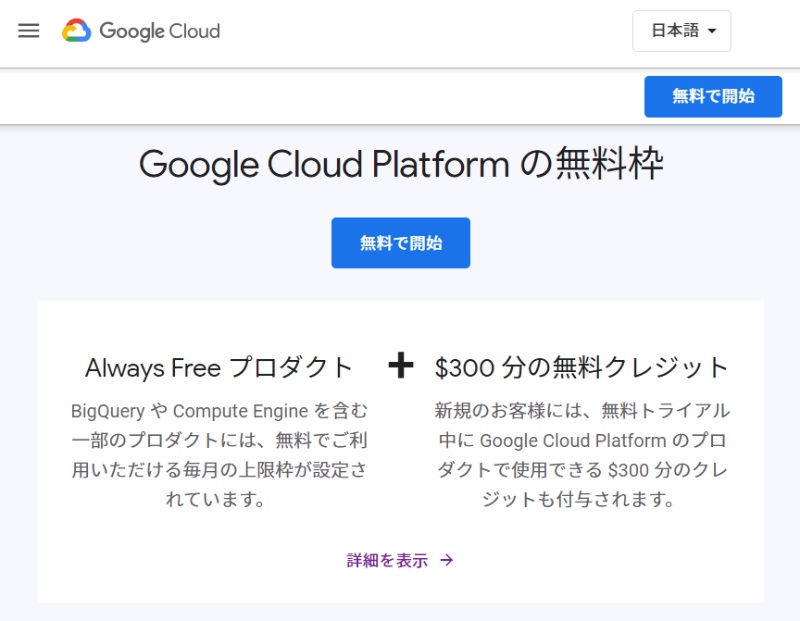Viewport: 800px width, 621px height.
Task: Click the Google Cloud wordmark text
Action: pos(159,31)
